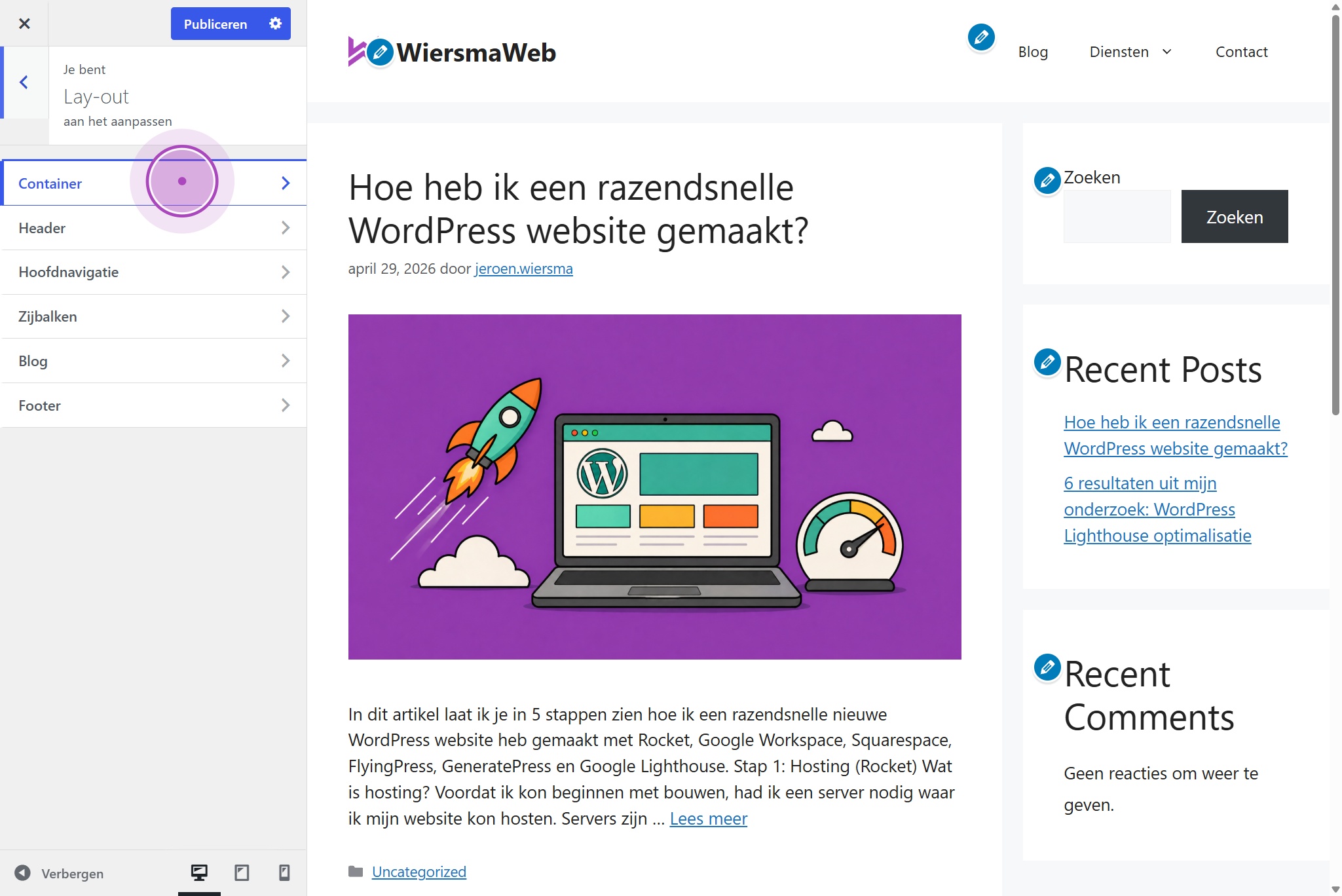Collapse the sidebar with Verbergen arrow icon

(23, 873)
